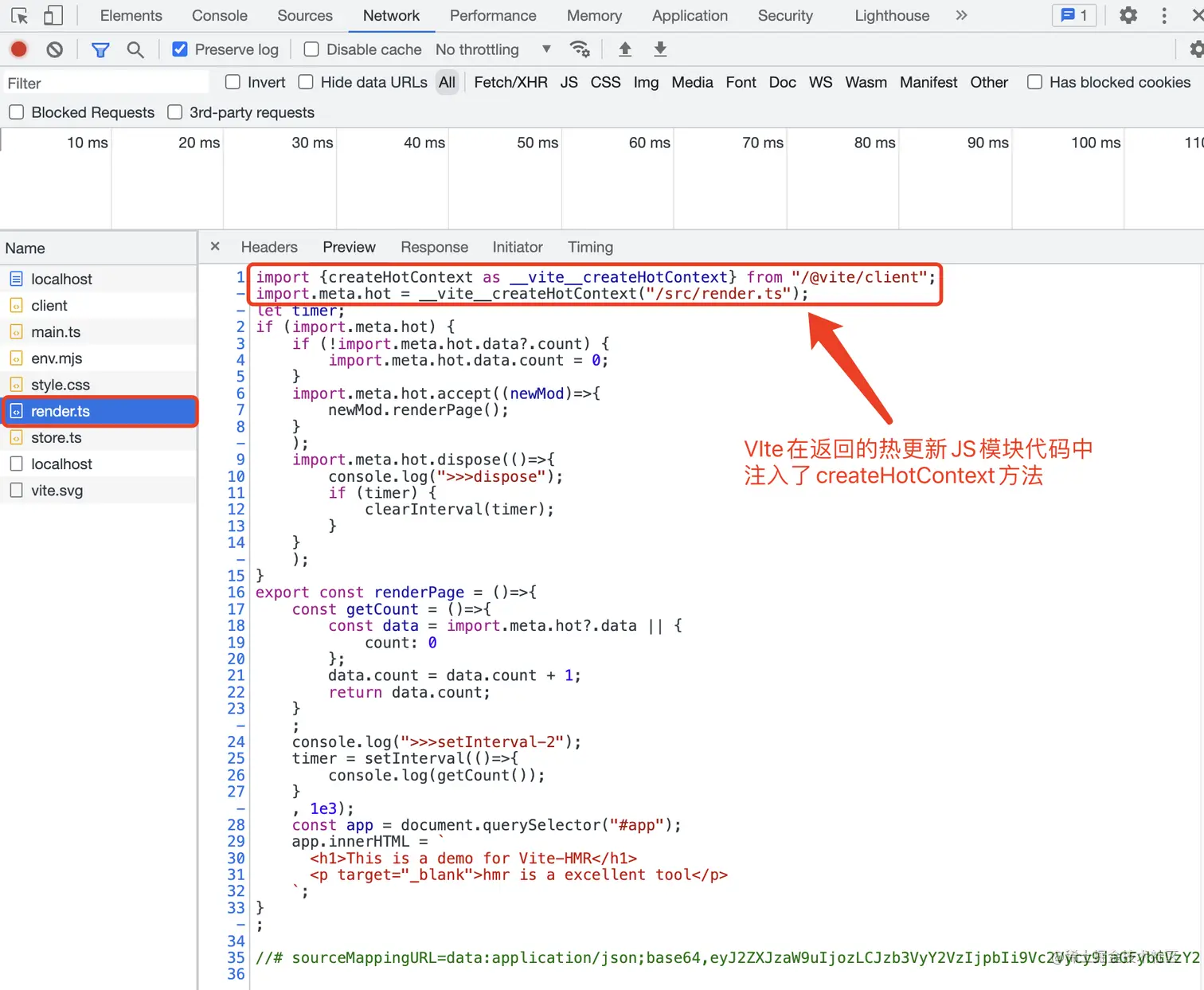The image size is (1204, 990).
Task: Filter requests by Wasm
Action: [866, 82]
